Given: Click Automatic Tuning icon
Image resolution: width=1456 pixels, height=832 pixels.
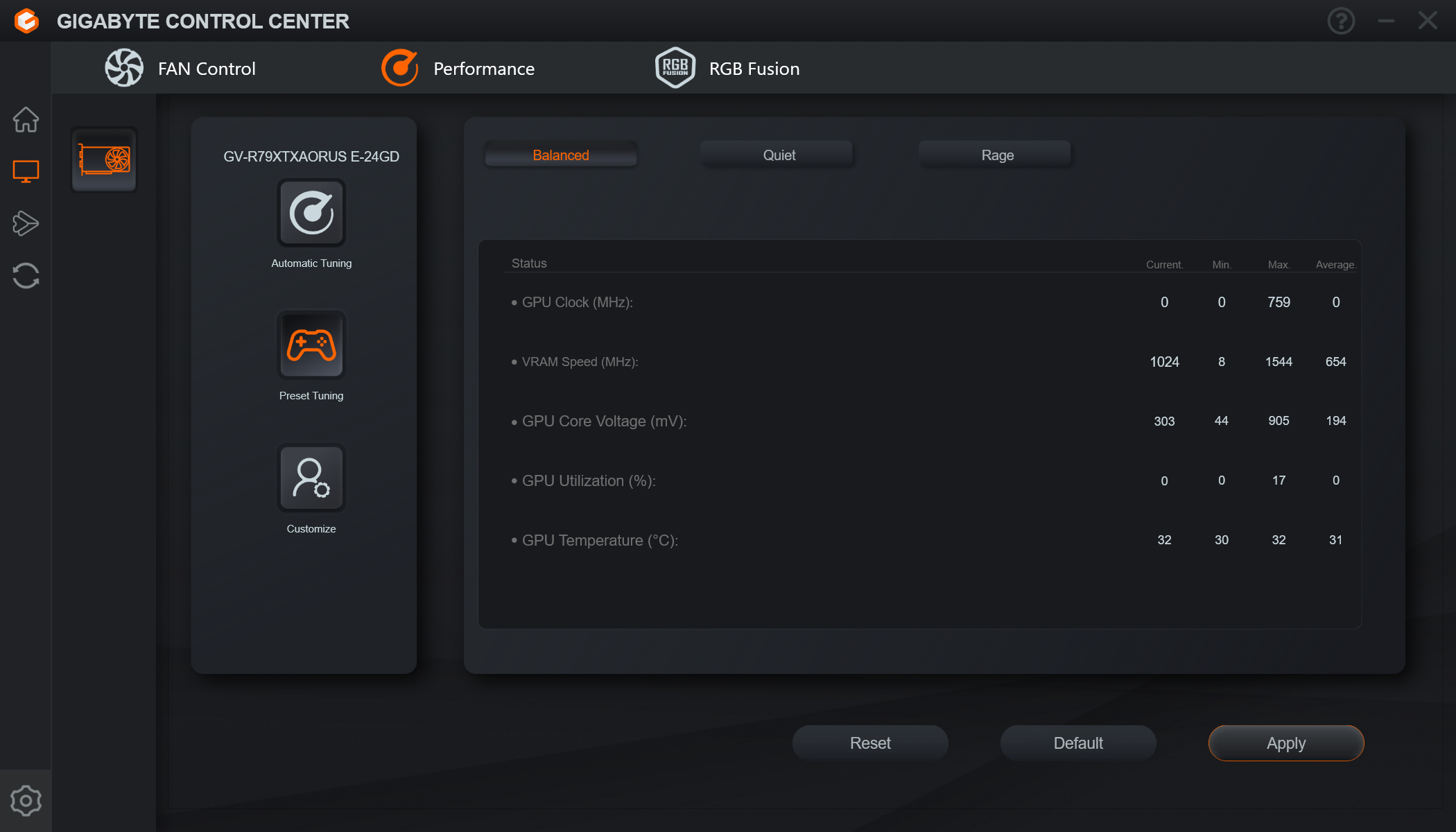Looking at the screenshot, I should 311,213.
